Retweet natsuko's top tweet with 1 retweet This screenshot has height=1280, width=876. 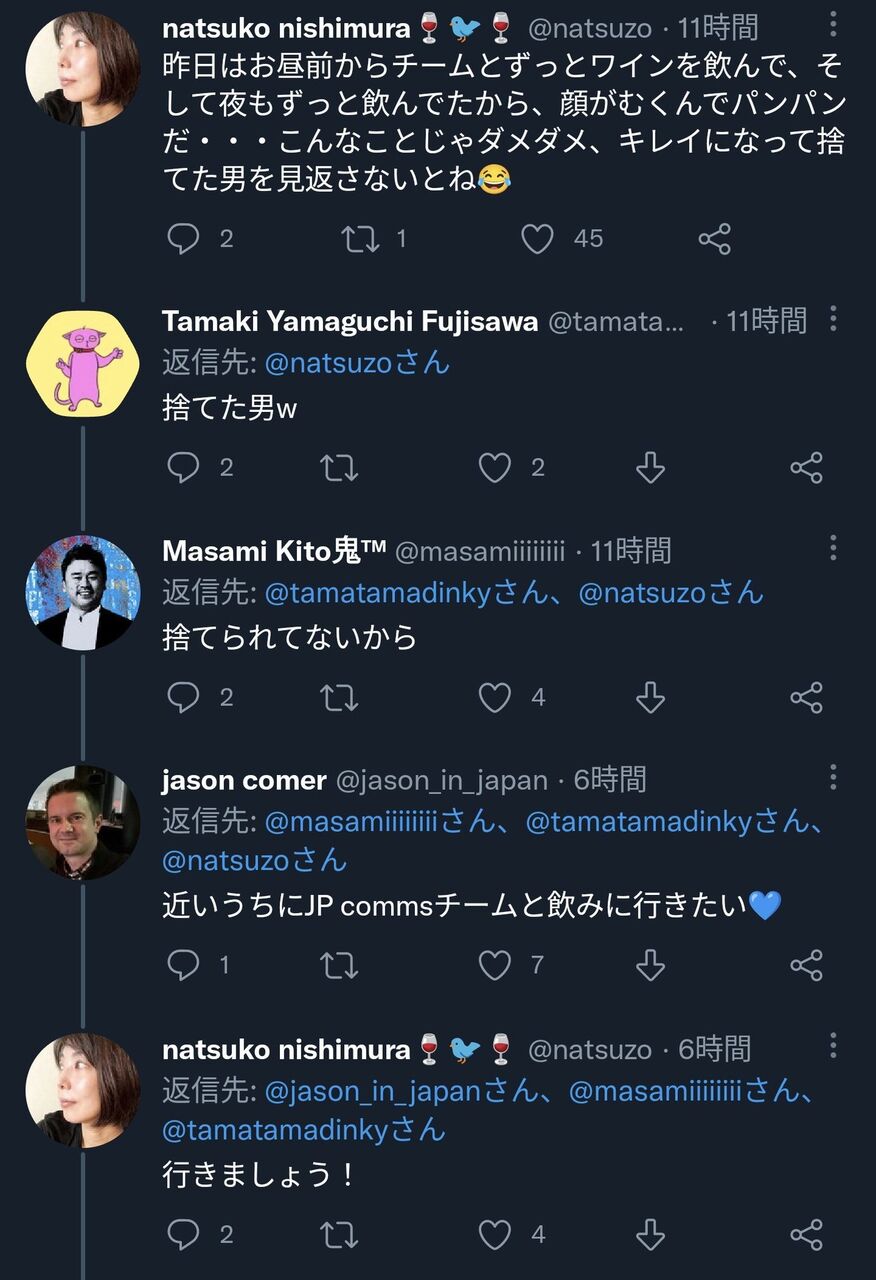[x=360, y=238]
